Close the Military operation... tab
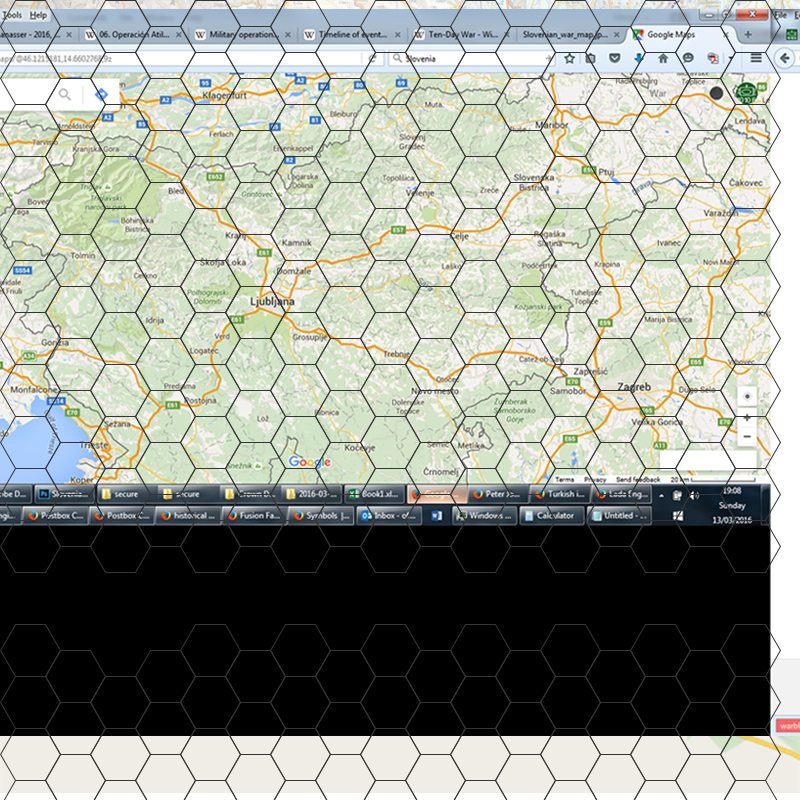The width and height of the screenshot is (800, 800). [x=288, y=35]
